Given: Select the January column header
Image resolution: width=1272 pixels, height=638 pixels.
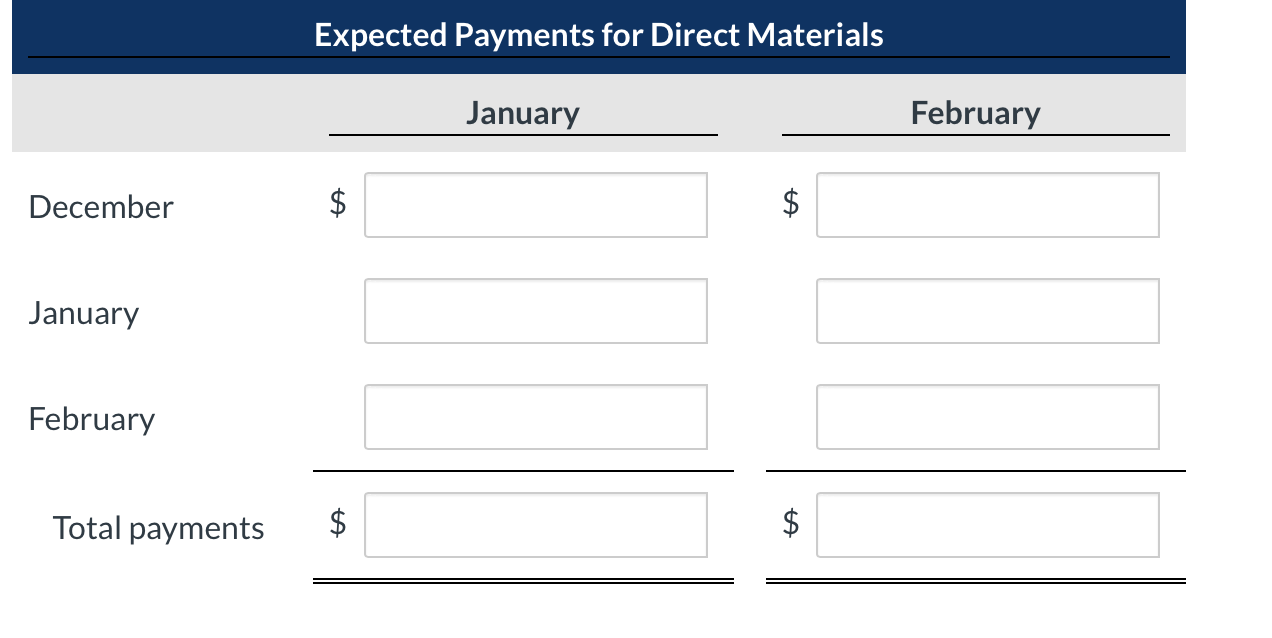Looking at the screenshot, I should click(x=522, y=112).
